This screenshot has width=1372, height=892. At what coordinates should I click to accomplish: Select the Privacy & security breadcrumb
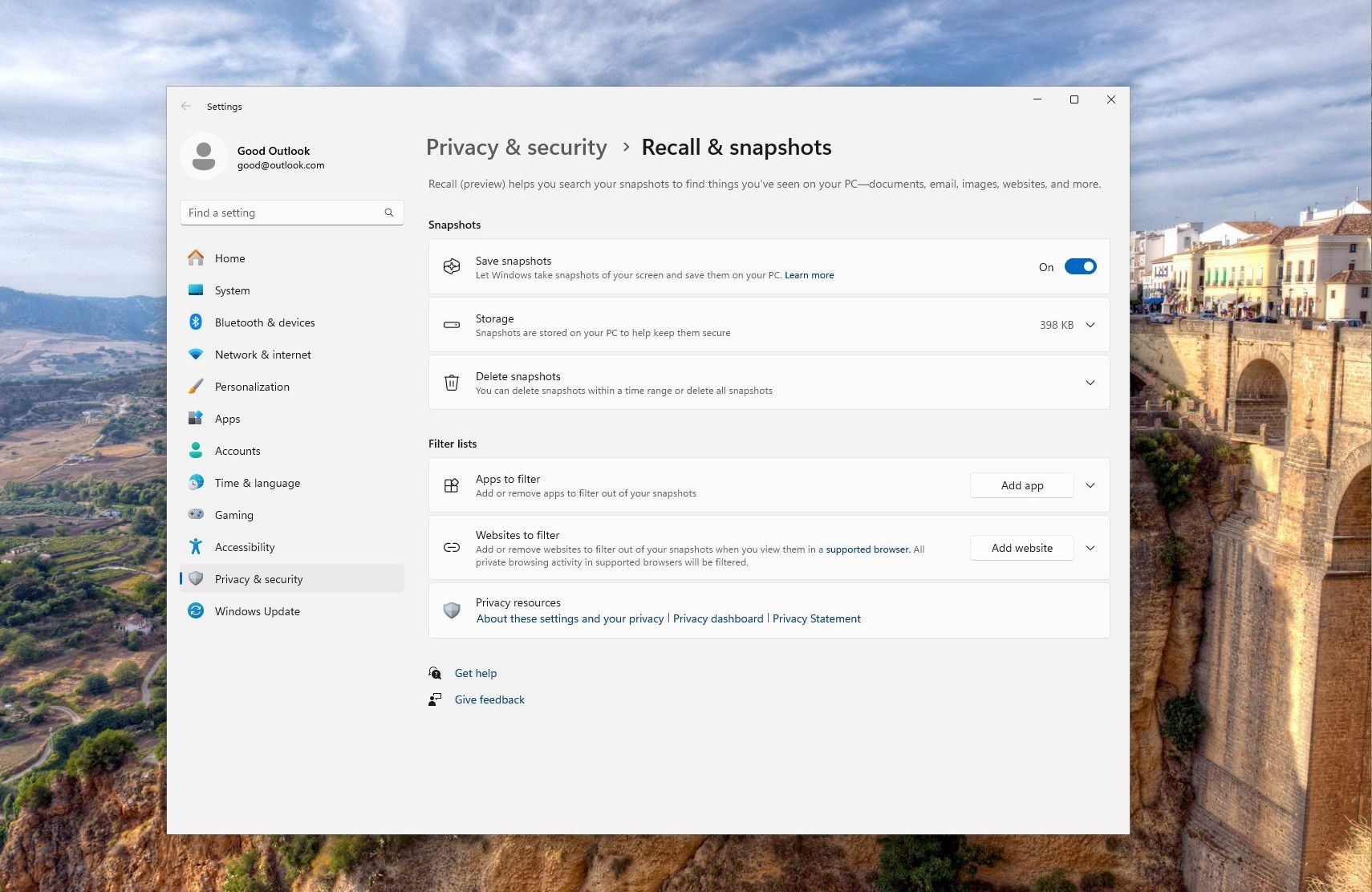[516, 148]
